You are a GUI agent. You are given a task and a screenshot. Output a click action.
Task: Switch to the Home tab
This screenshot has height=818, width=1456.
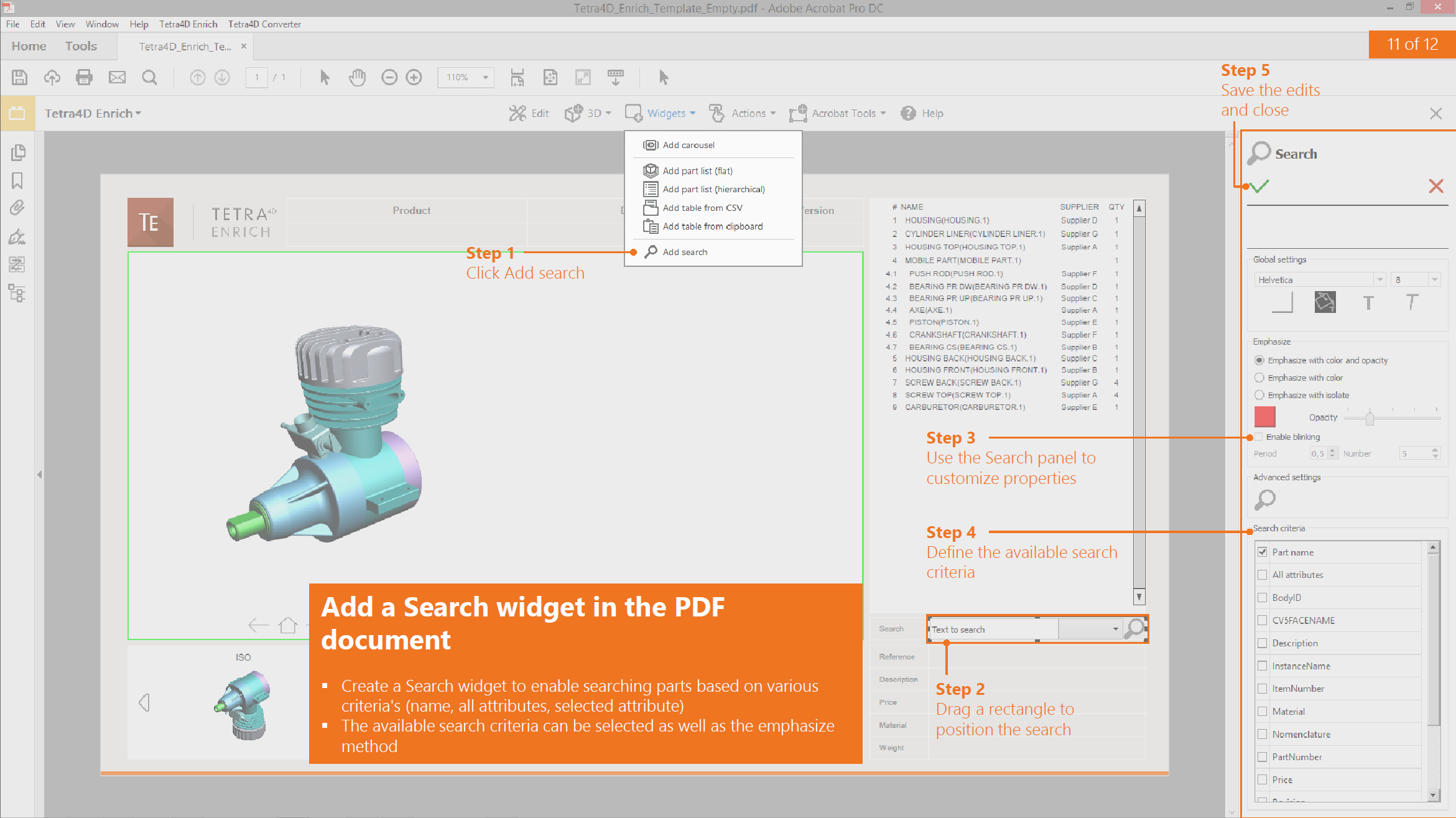29,46
